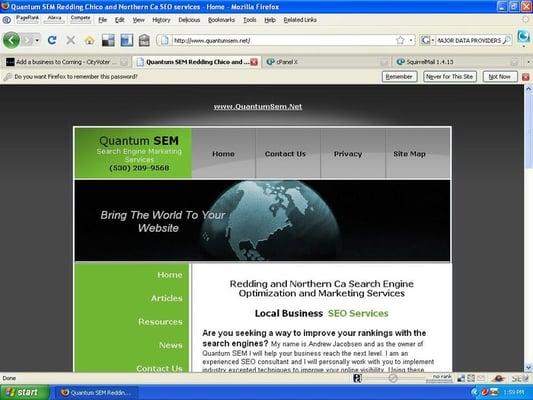The image size is (533, 400).
Task: Reload the page with the refresh icon
Action: [x=52, y=40]
